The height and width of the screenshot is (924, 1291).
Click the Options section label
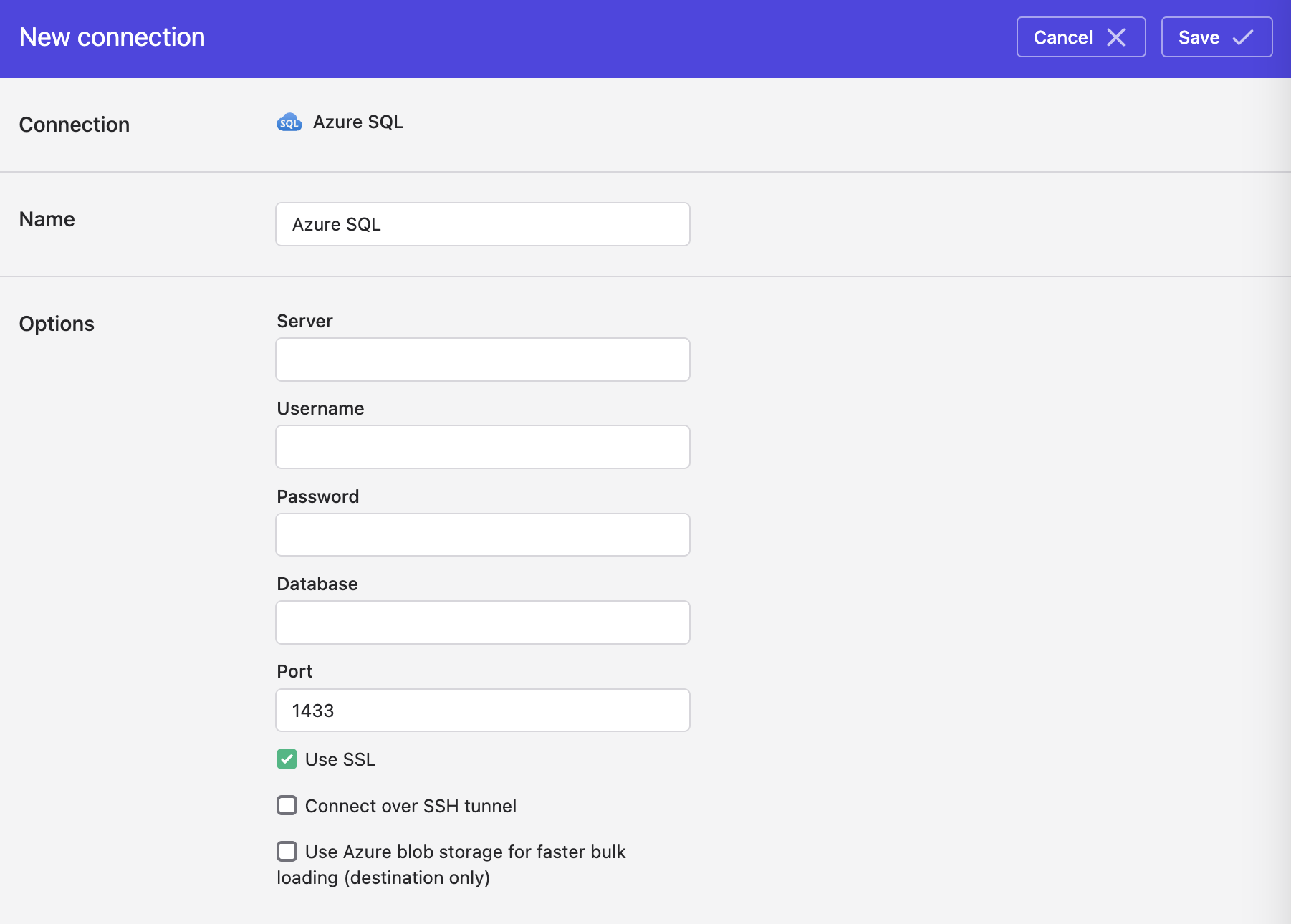click(57, 324)
